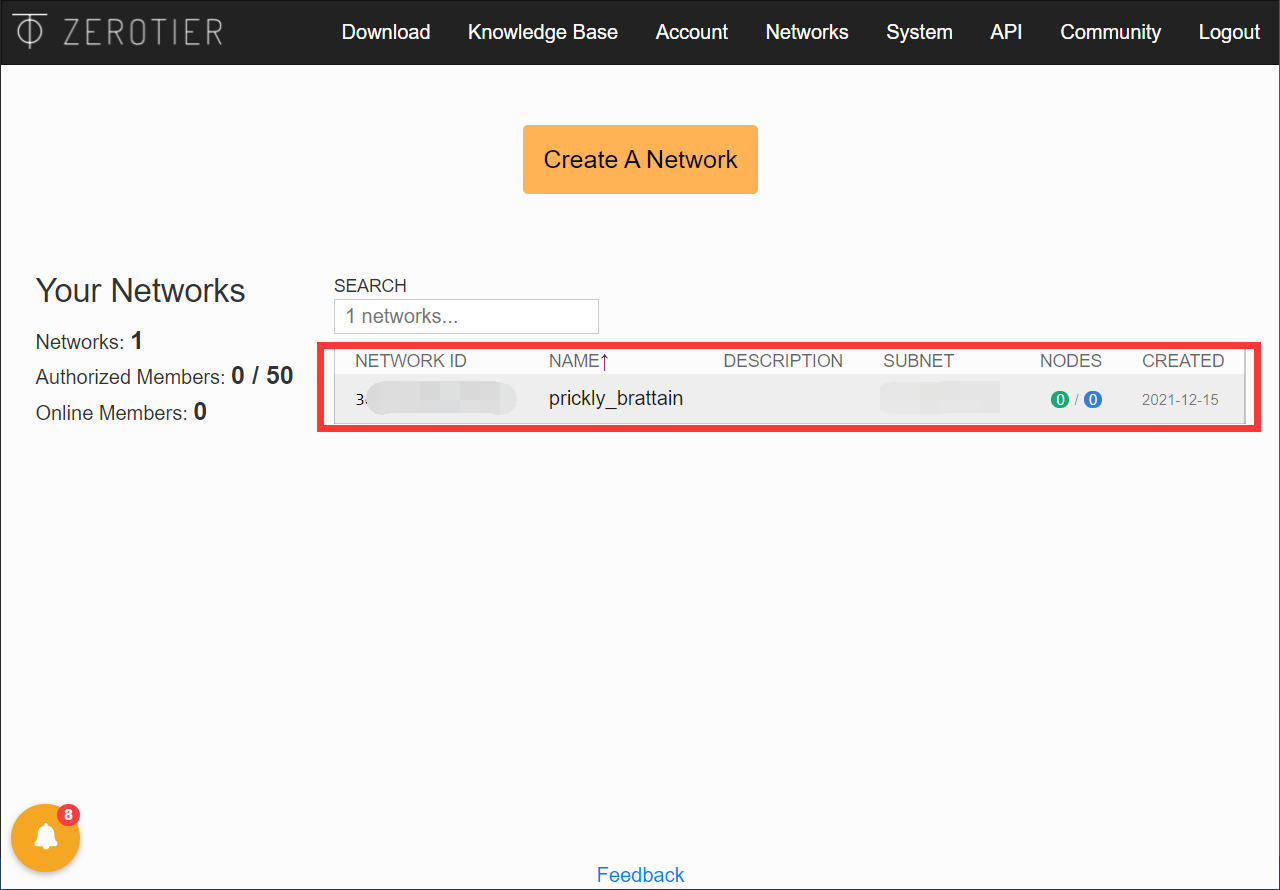Sort by the SUBNET column header
Viewport: 1280px width, 890px height.
click(x=919, y=361)
